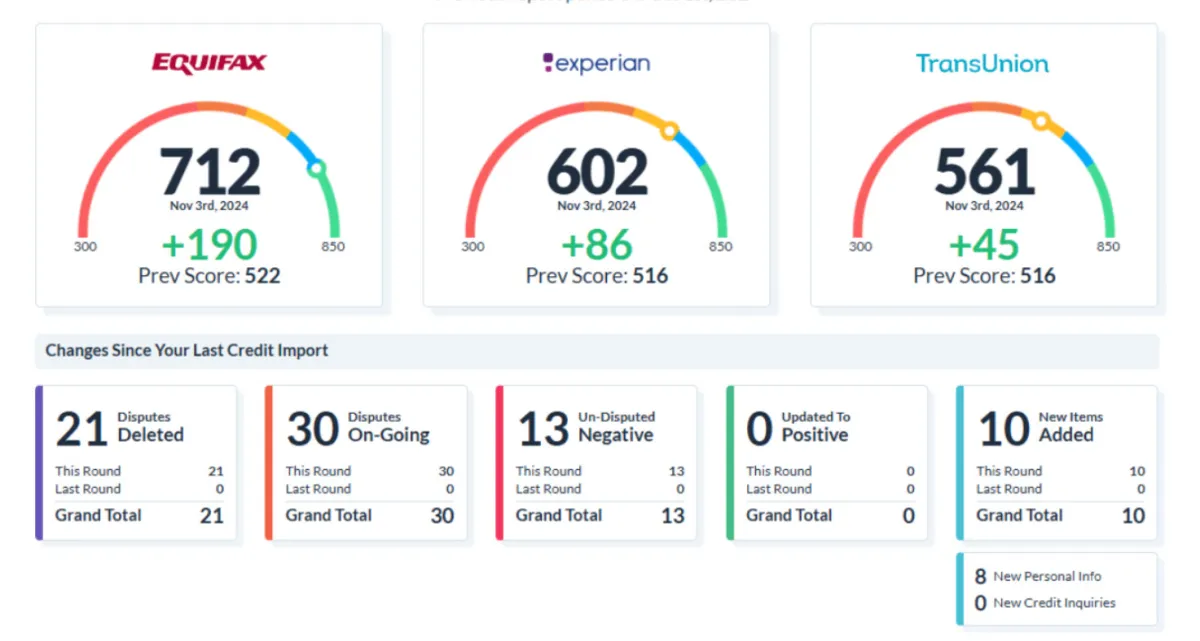
Task: Click 'Grand Total' row in Disputes Deleted card
Action: coord(139,516)
